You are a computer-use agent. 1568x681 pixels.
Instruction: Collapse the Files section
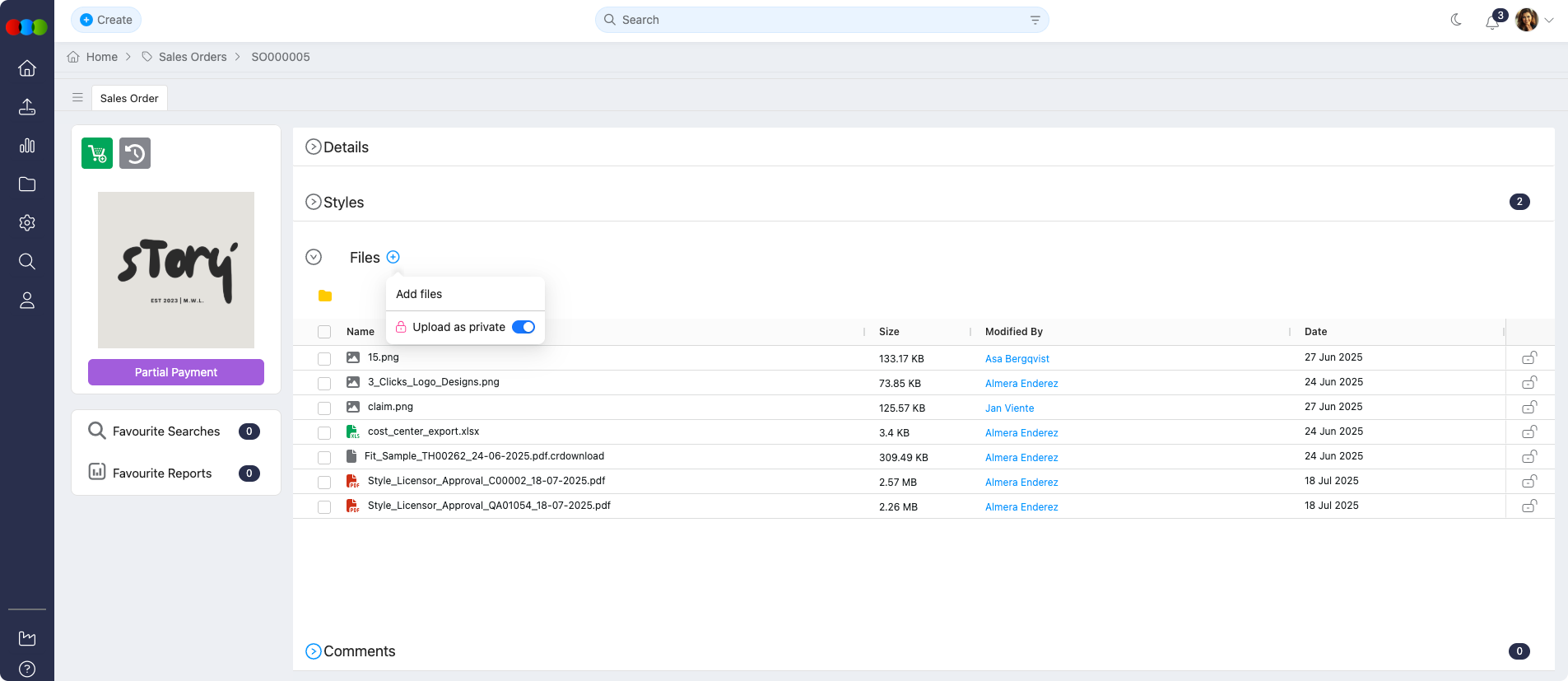pos(314,257)
